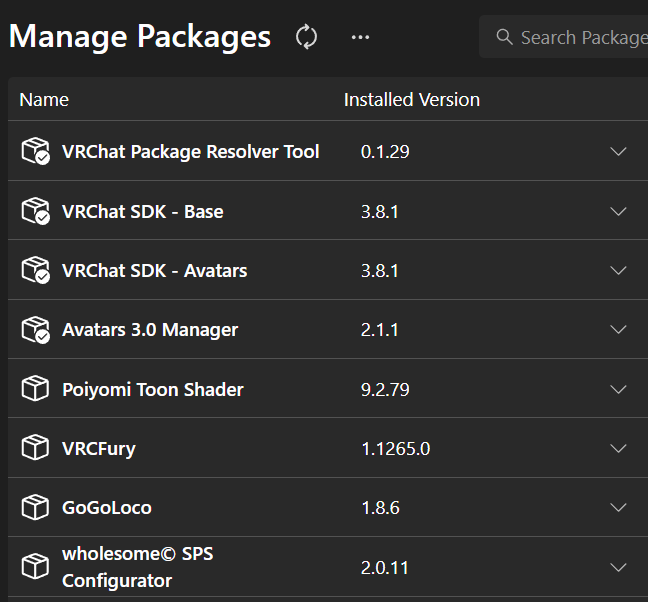Click the refresh packages icon
Screen dimensions: 648x602
point(307,37)
